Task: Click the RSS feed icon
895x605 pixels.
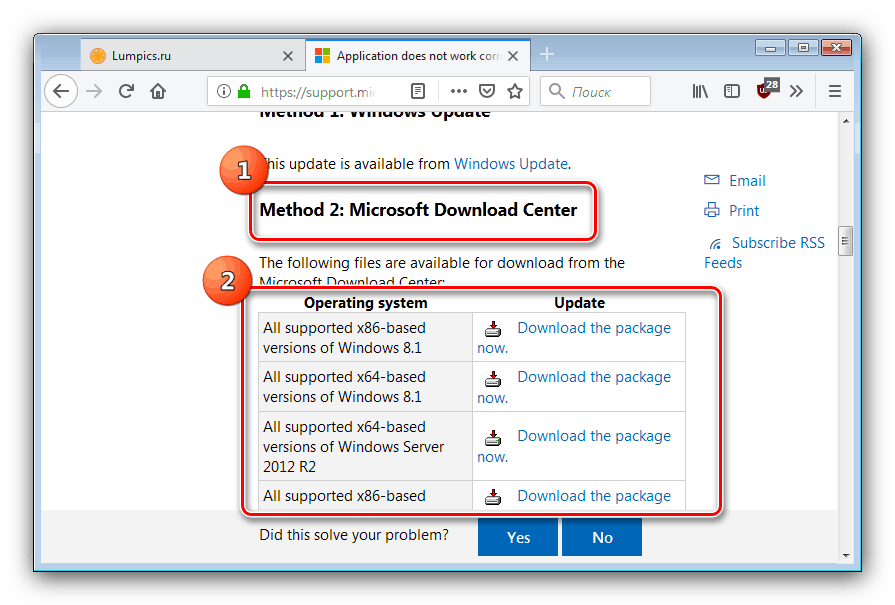Action: pyautogui.click(x=715, y=244)
